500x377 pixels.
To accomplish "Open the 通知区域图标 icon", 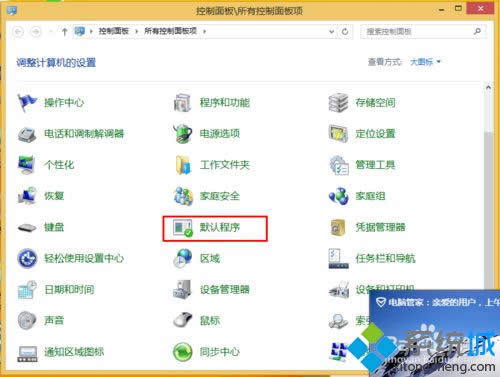I will point(27,353).
